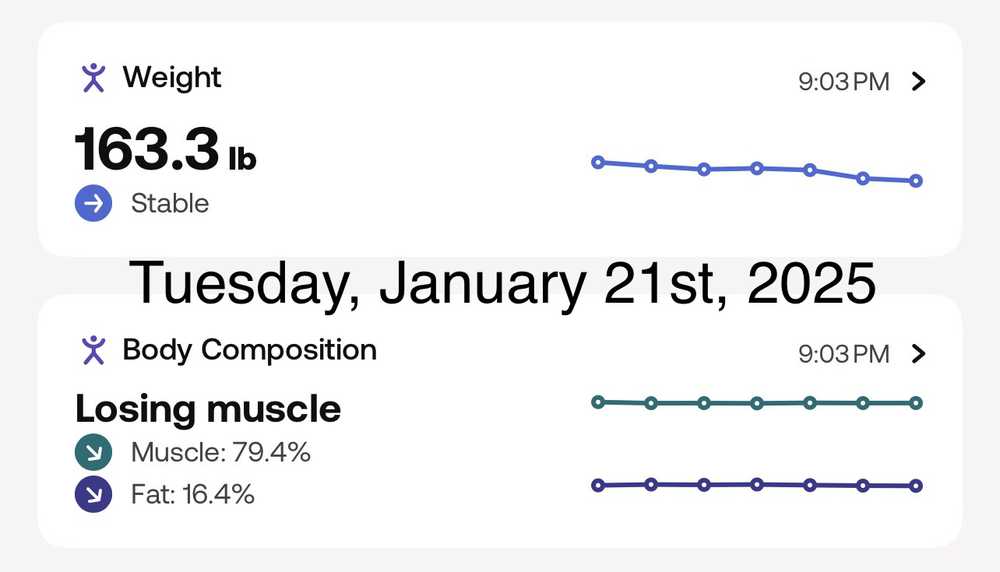The height and width of the screenshot is (572, 1000).
Task: Click the Weight card 9:03 PM timestamp
Action: click(x=843, y=82)
